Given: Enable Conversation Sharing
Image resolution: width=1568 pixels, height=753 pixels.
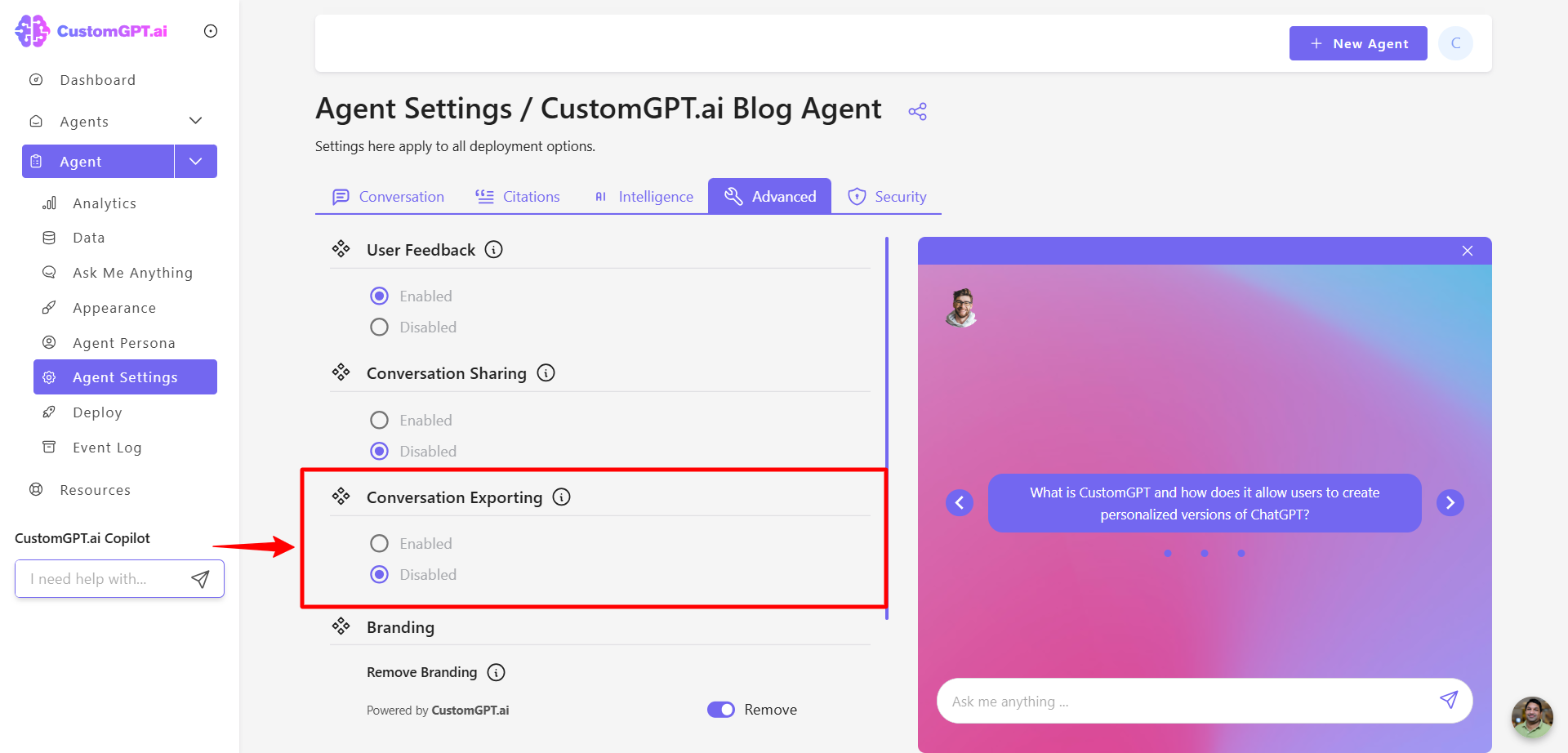Looking at the screenshot, I should [x=379, y=421].
